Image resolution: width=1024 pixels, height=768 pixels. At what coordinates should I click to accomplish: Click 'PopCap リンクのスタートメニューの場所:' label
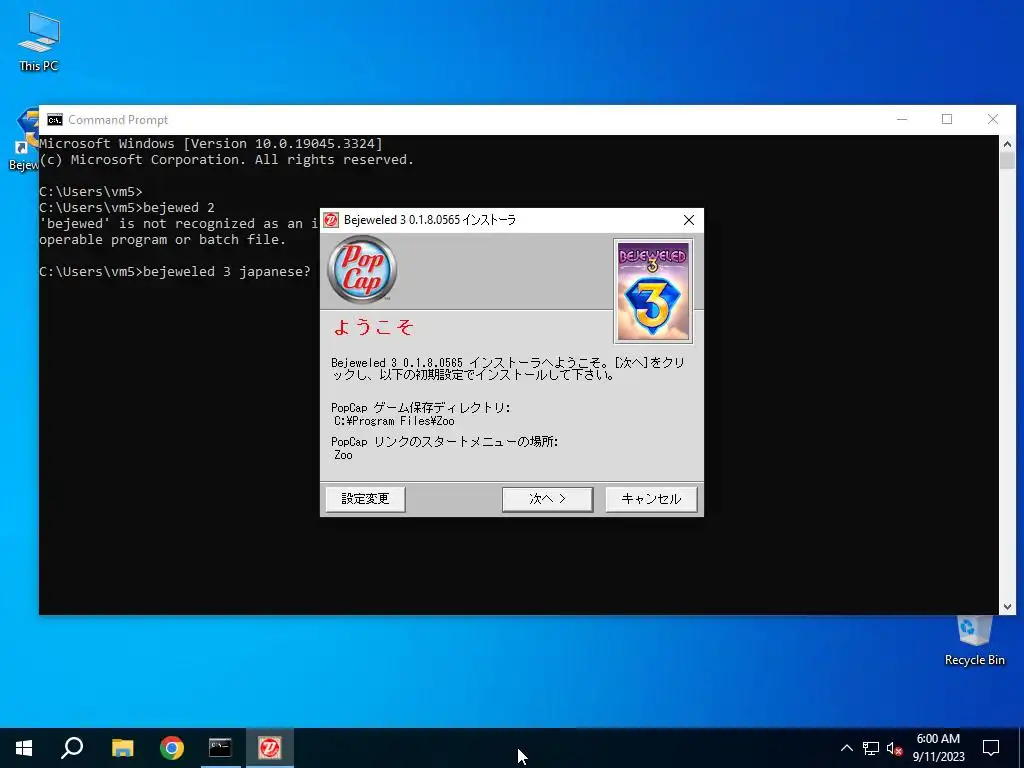pyautogui.click(x=445, y=441)
